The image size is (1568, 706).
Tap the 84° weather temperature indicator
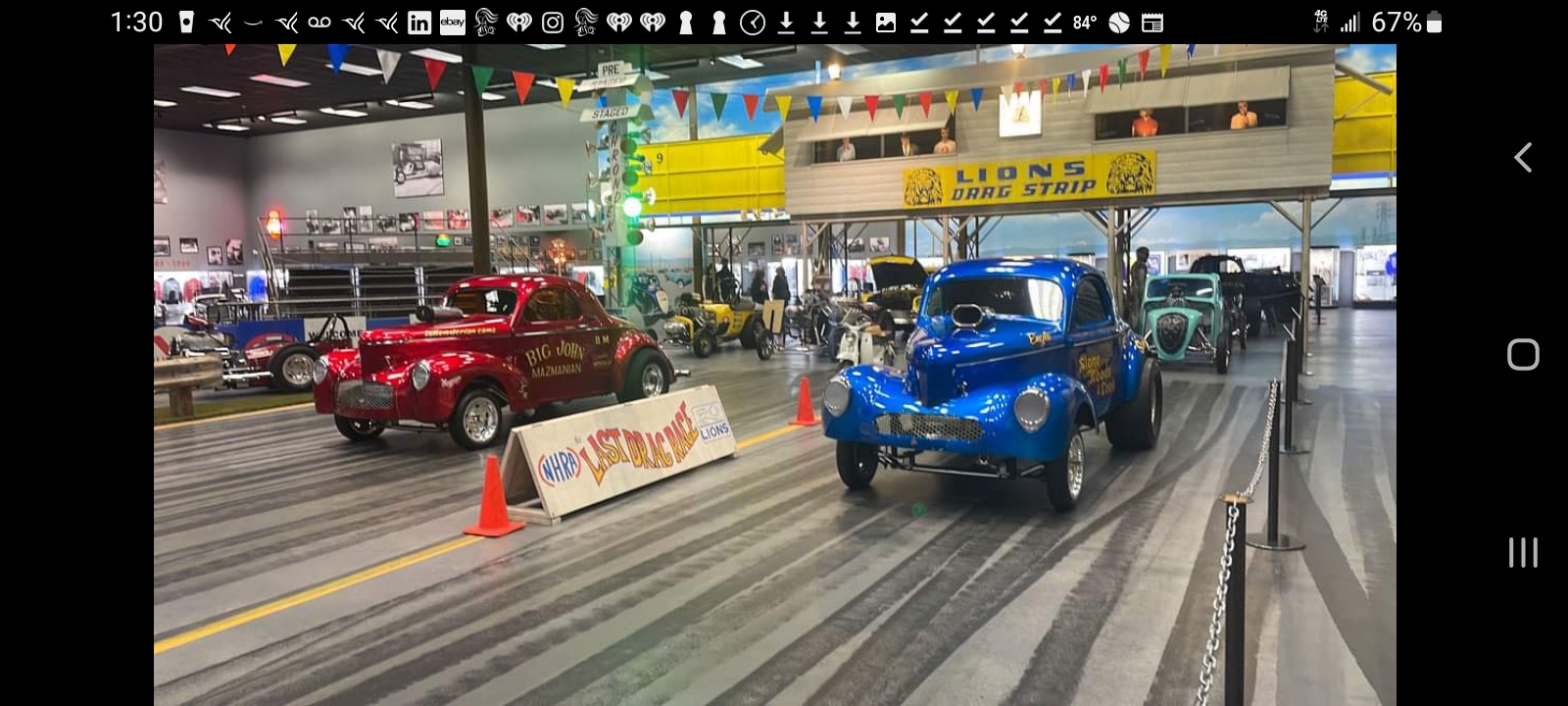tap(1085, 23)
